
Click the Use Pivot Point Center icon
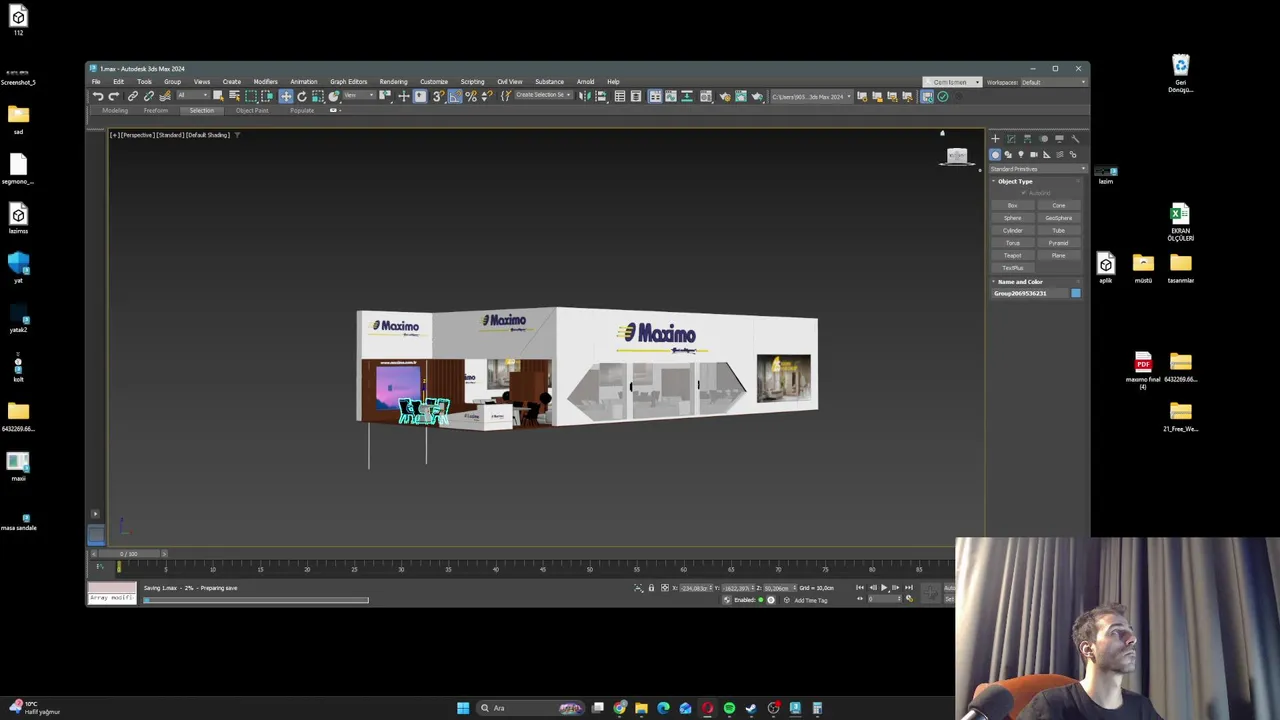[385, 96]
